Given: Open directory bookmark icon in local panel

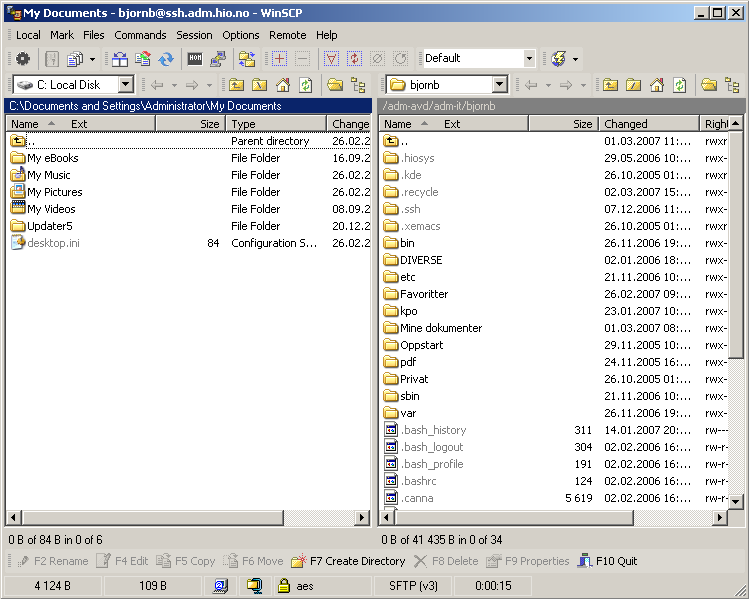Looking at the screenshot, I should tap(335, 85).
